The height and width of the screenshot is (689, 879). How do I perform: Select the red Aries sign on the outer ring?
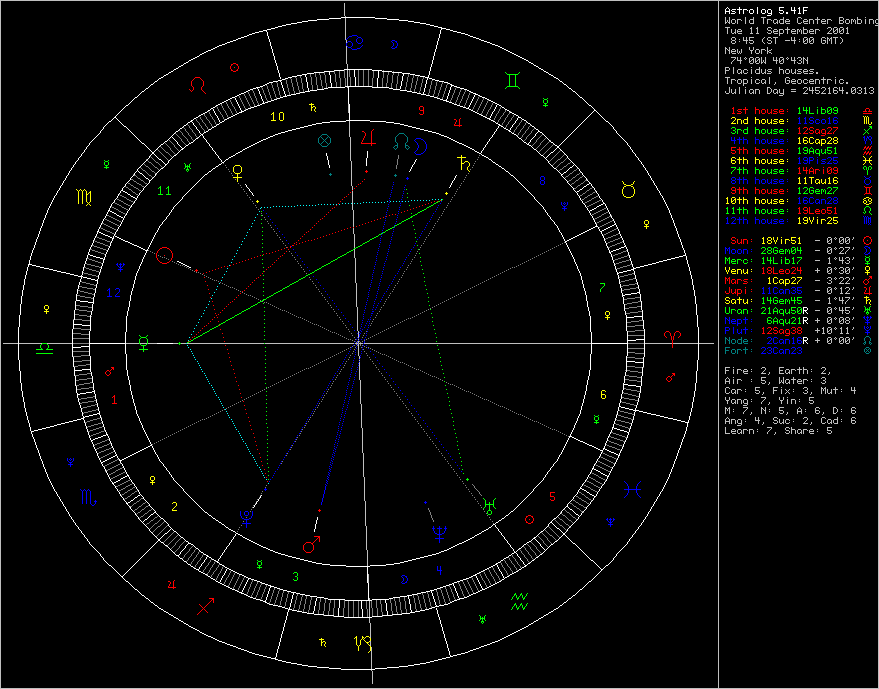click(678, 340)
